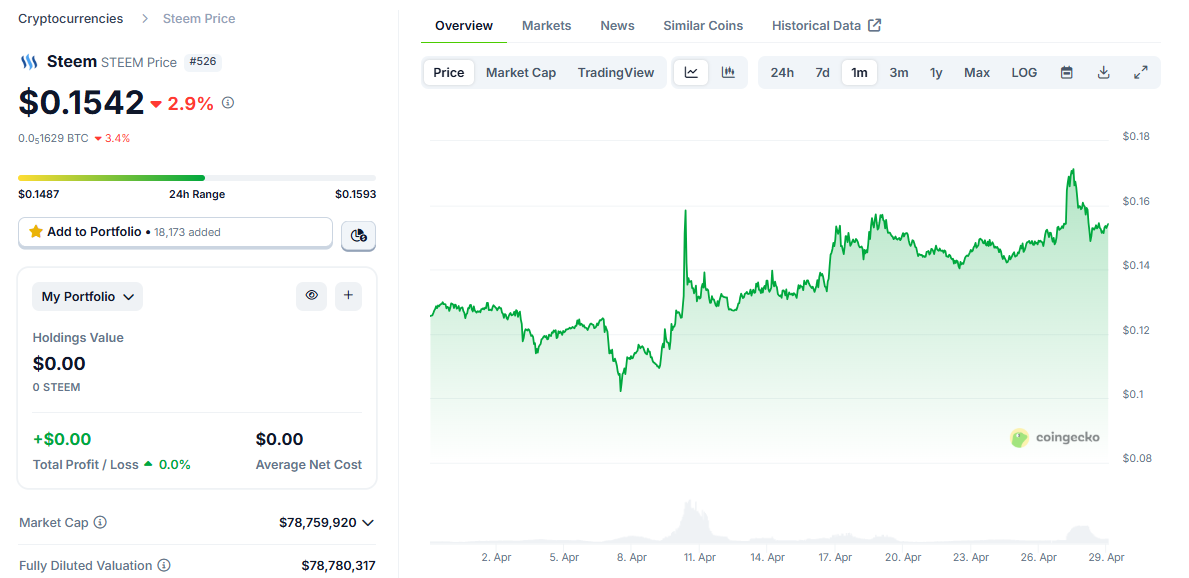This screenshot has height=578, width=1189.
Task: Click the Cryptocurrencies breadcrumb link
Action: (x=71, y=19)
